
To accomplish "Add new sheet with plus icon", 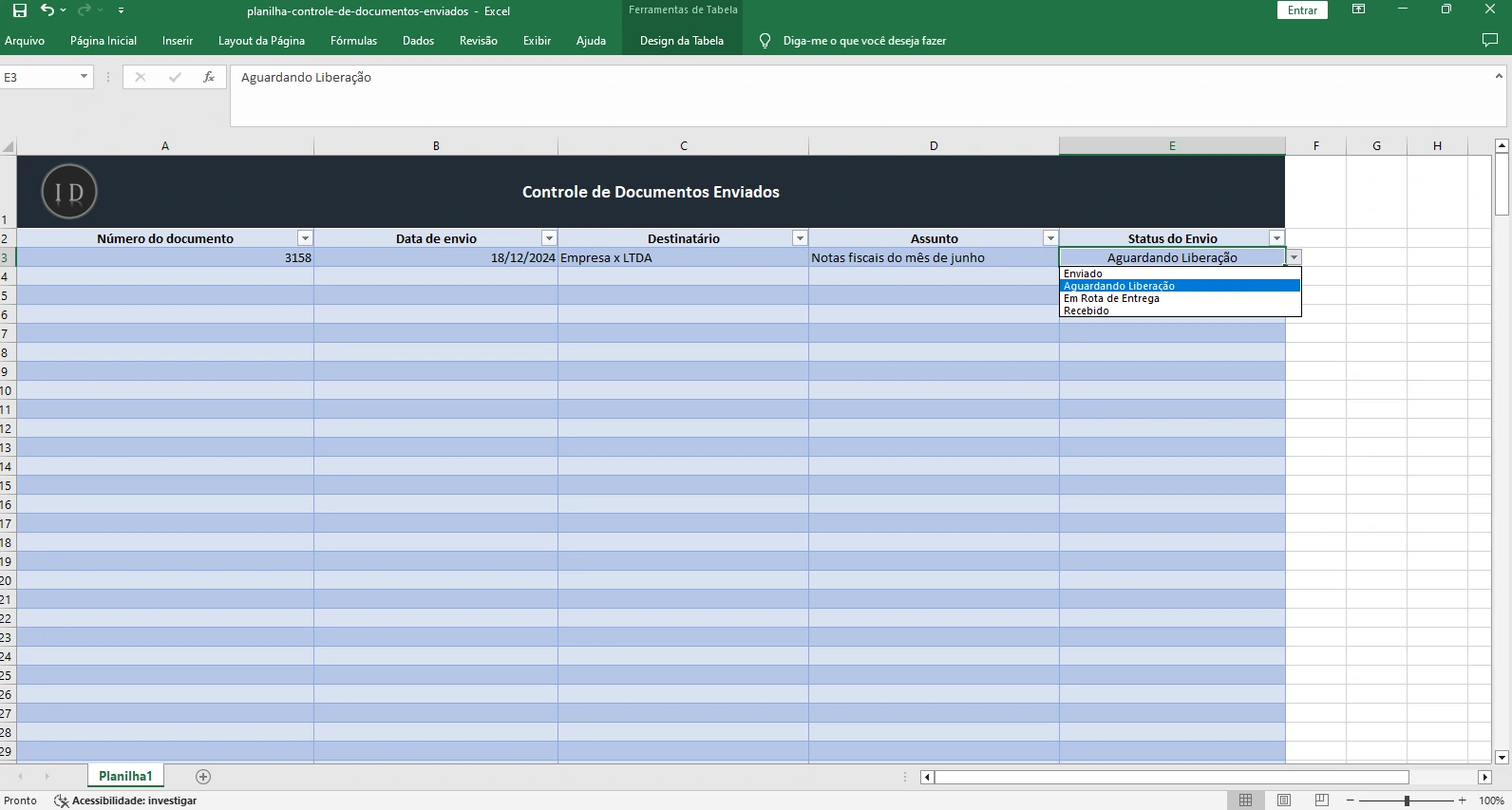I will pyautogui.click(x=202, y=777).
